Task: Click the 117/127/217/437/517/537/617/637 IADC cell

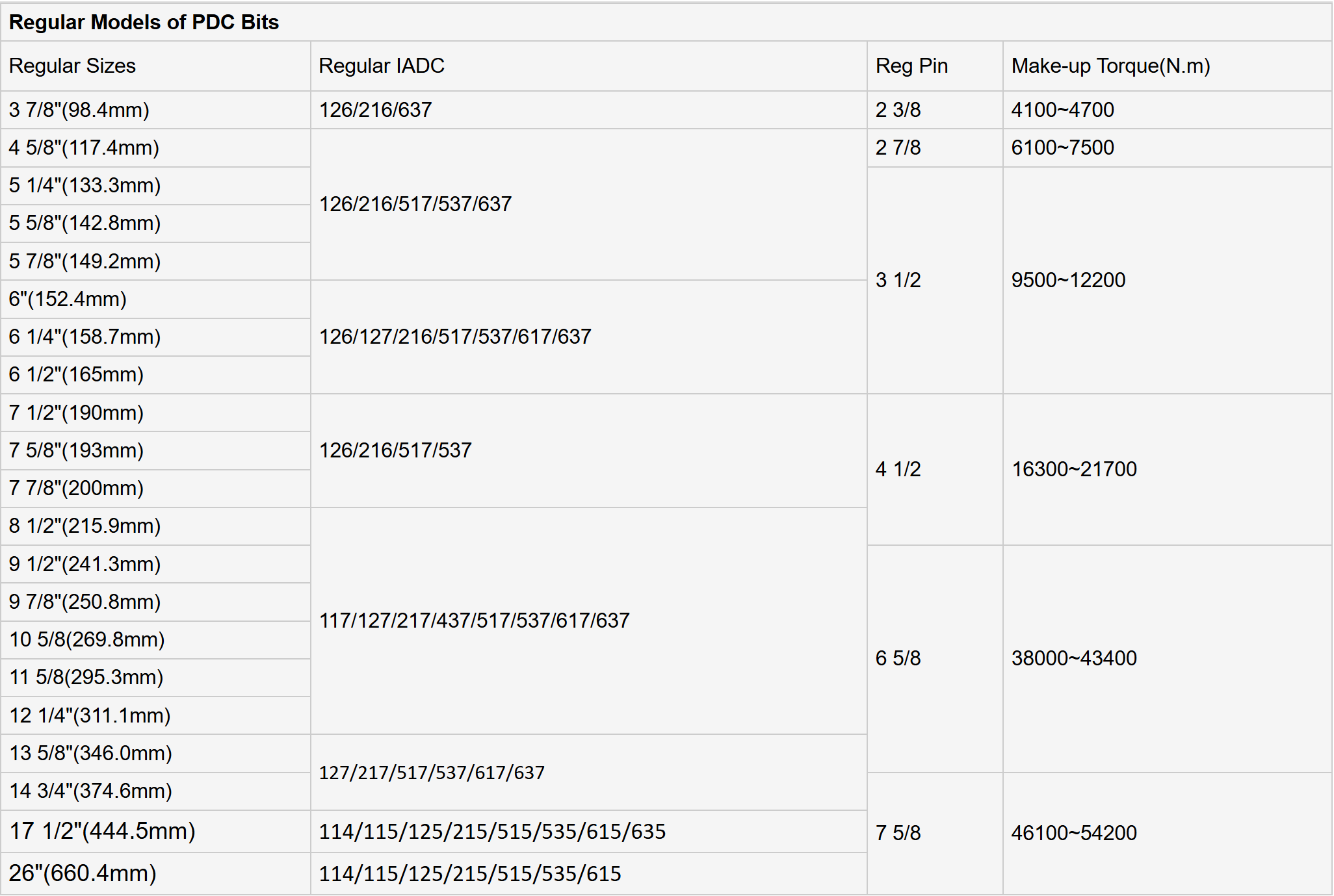Action: [474, 621]
